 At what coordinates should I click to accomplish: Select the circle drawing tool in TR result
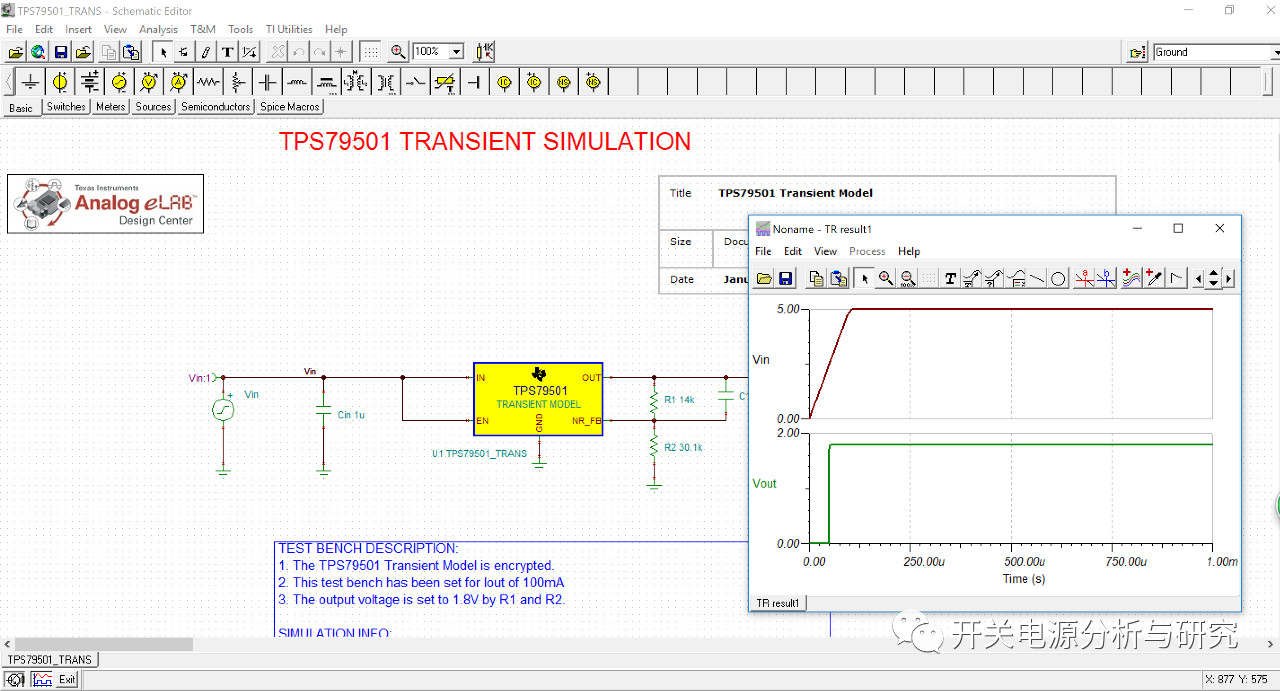pyautogui.click(x=1058, y=279)
